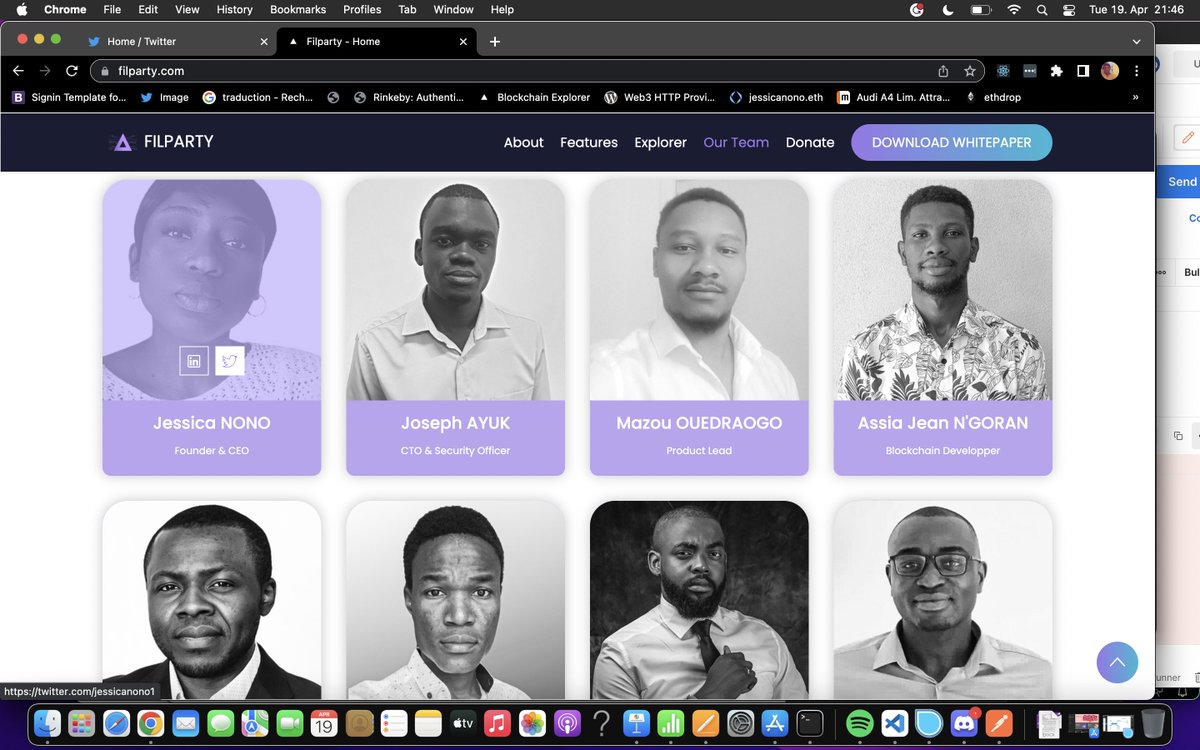Open the File menu

(x=112, y=10)
